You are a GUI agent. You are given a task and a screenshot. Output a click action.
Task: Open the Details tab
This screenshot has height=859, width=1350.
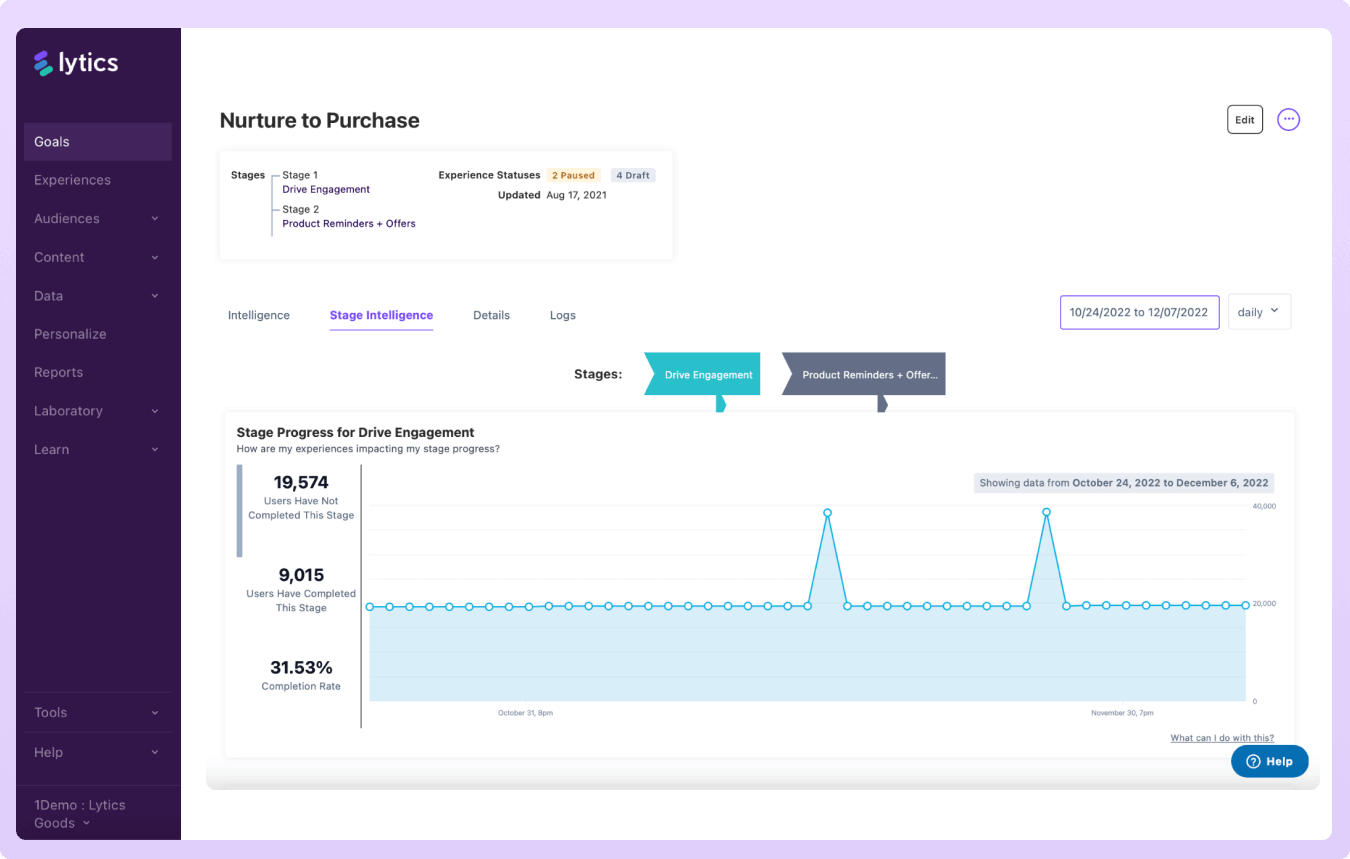[491, 315]
